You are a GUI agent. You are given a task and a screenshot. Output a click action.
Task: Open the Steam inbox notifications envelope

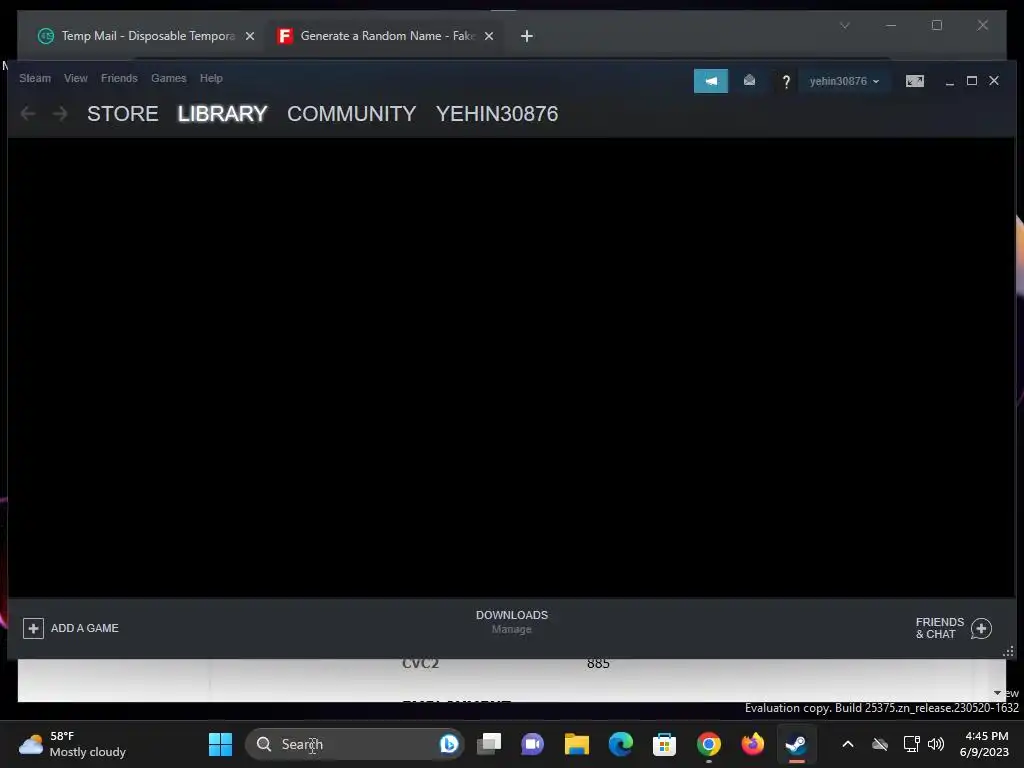click(749, 80)
